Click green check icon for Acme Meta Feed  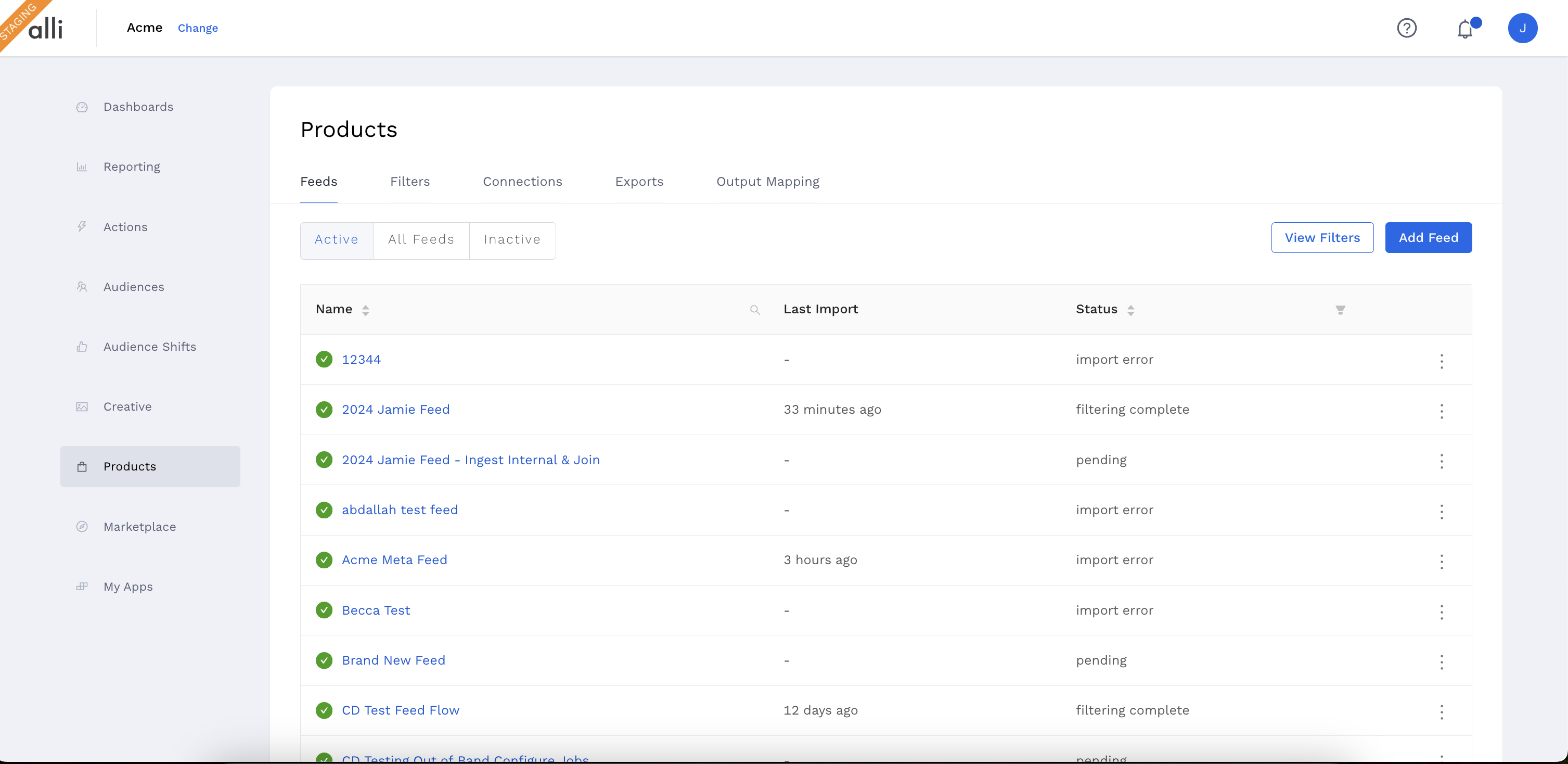click(x=324, y=560)
